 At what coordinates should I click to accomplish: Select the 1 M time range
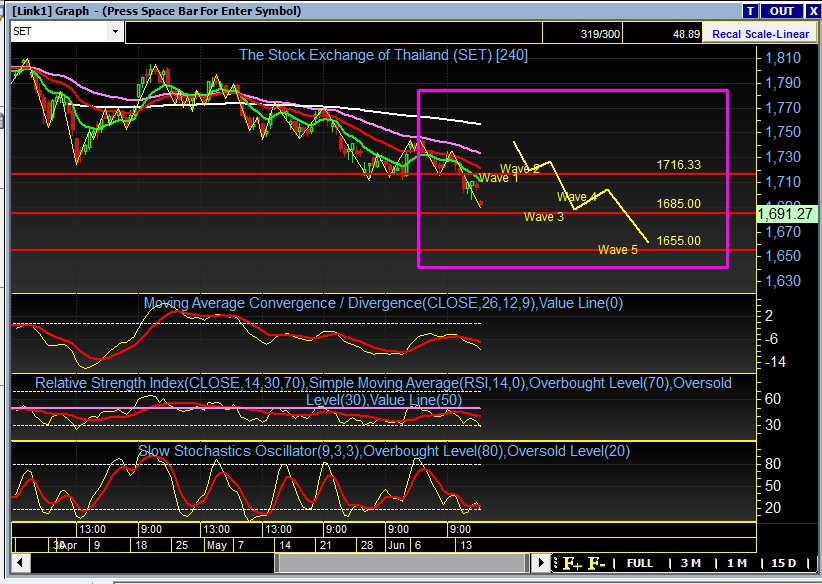pyautogui.click(x=737, y=563)
